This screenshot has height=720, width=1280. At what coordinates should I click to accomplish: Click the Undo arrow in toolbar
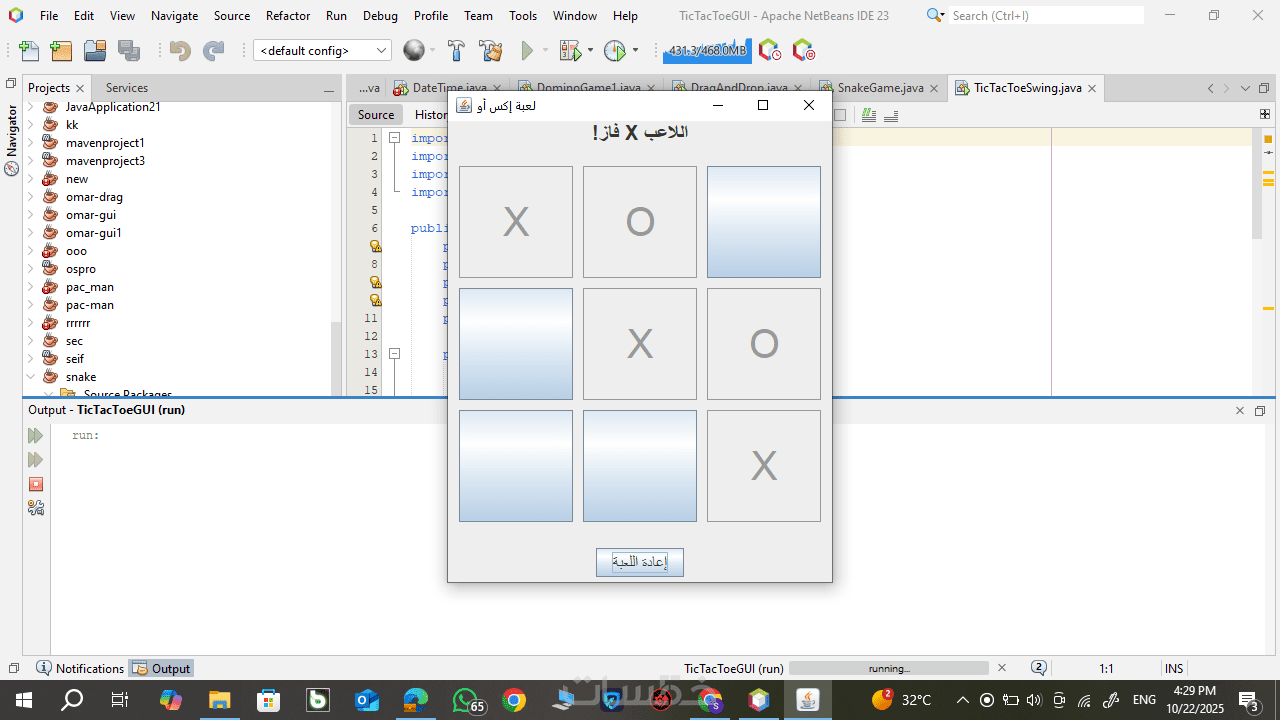click(180, 51)
